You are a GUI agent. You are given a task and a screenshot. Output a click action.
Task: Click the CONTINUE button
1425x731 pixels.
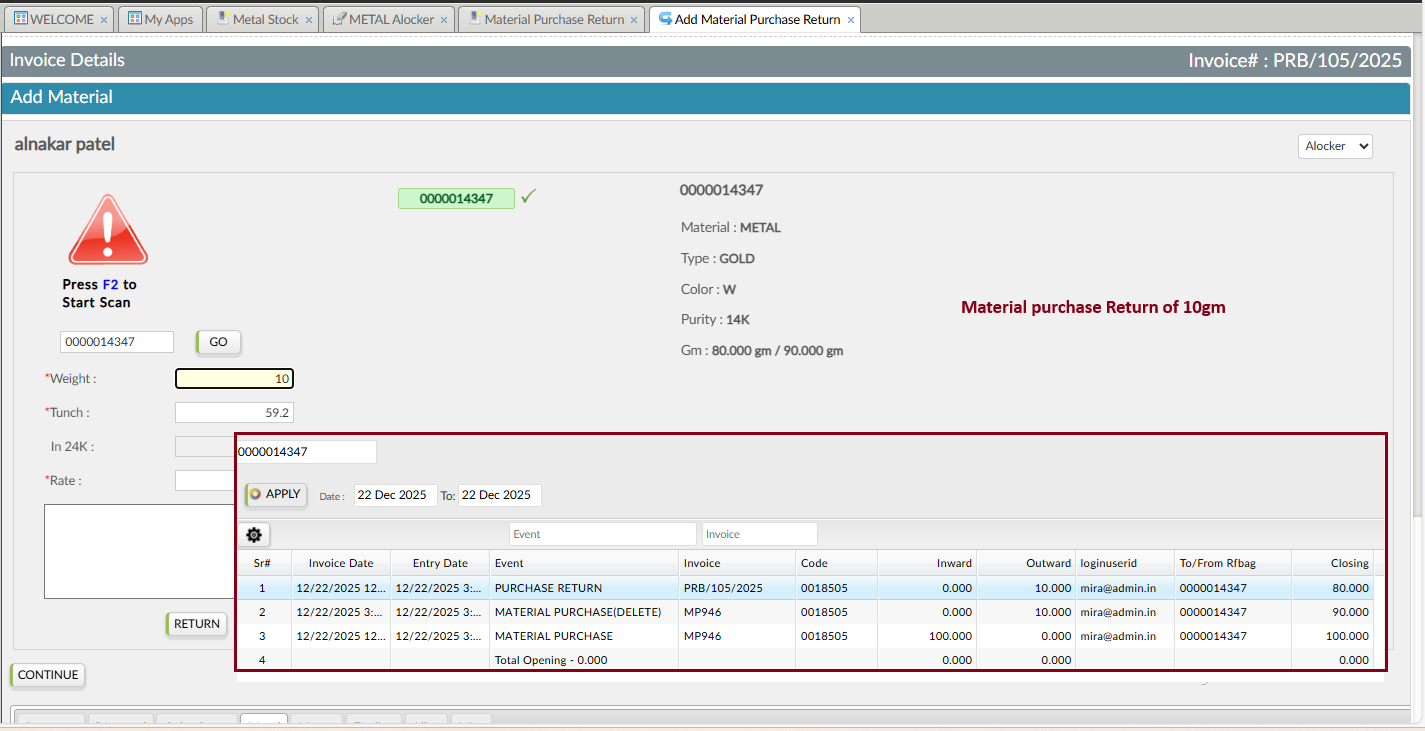pos(47,675)
